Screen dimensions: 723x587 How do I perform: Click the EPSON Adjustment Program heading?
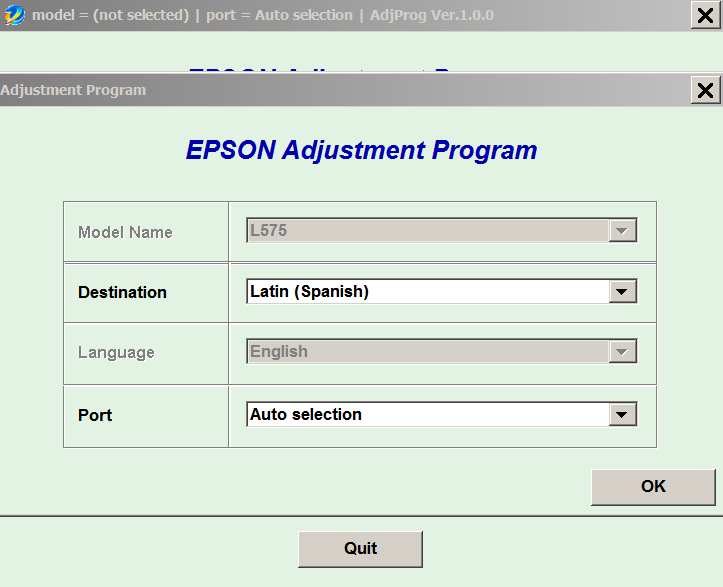[x=362, y=150]
